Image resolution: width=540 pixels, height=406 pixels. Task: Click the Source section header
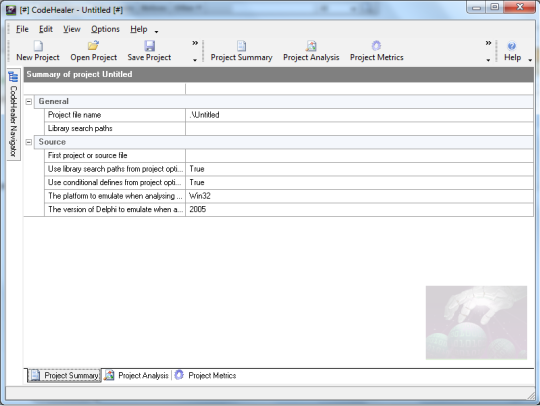point(284,142)
